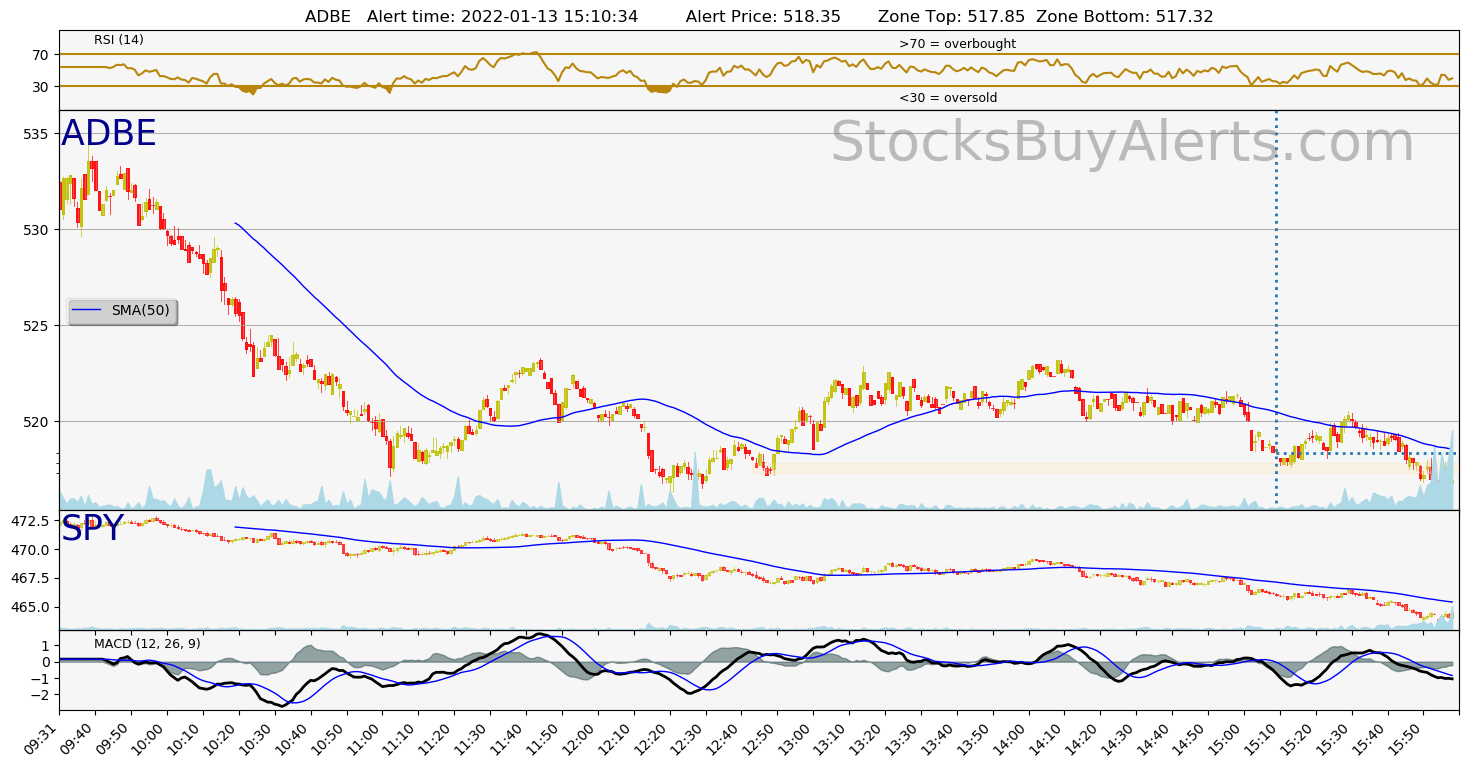Click the RSI 30 axis label
1474x768 pixels.
click(41, 87)
